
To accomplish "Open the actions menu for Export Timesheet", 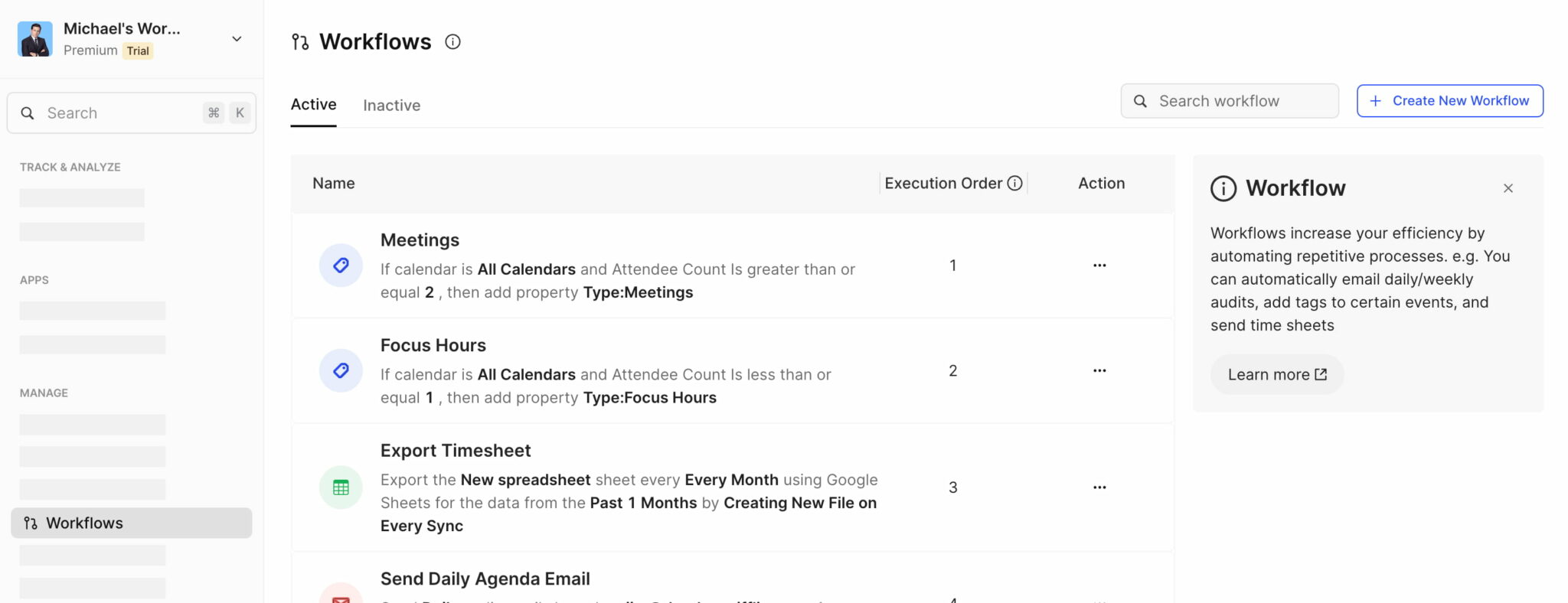I will (1099, 487).
